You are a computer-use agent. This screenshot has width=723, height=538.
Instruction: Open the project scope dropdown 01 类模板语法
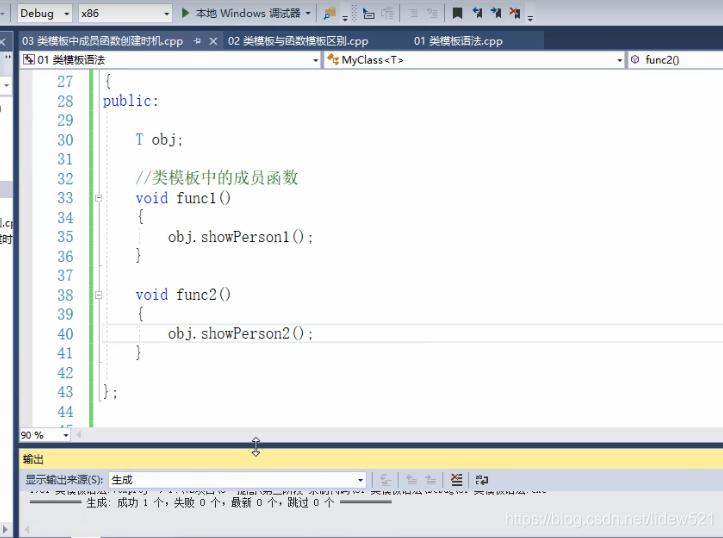point(170,60)
